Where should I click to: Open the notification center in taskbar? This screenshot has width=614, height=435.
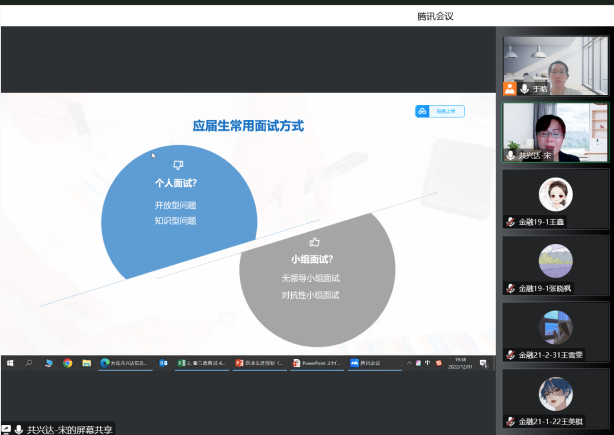484,363
